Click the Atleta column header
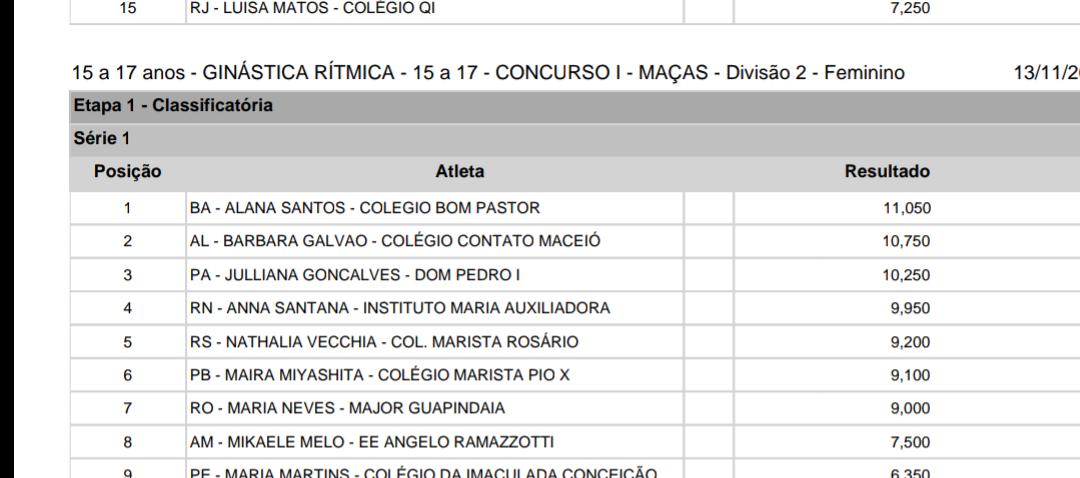 (460, 172)
